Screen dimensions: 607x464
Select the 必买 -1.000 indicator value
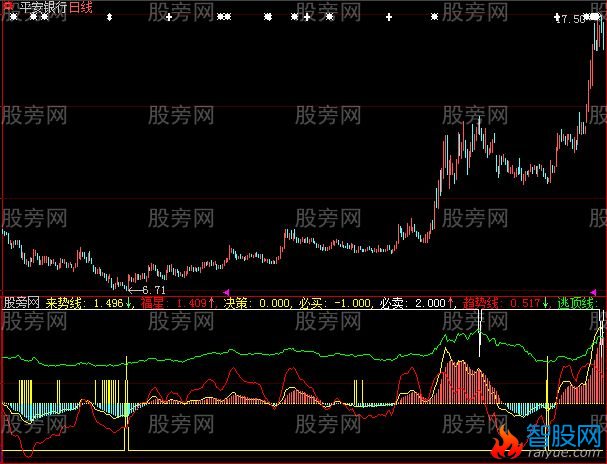(334, 303)
